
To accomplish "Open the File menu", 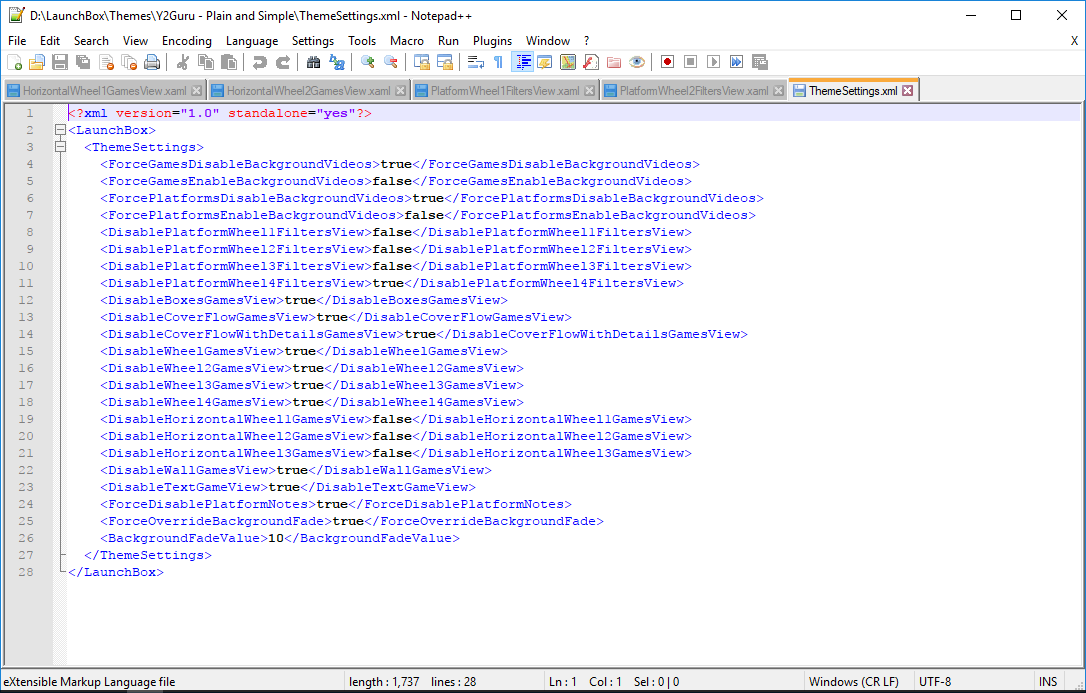I will pyautogui.click(x=17, y=41).
